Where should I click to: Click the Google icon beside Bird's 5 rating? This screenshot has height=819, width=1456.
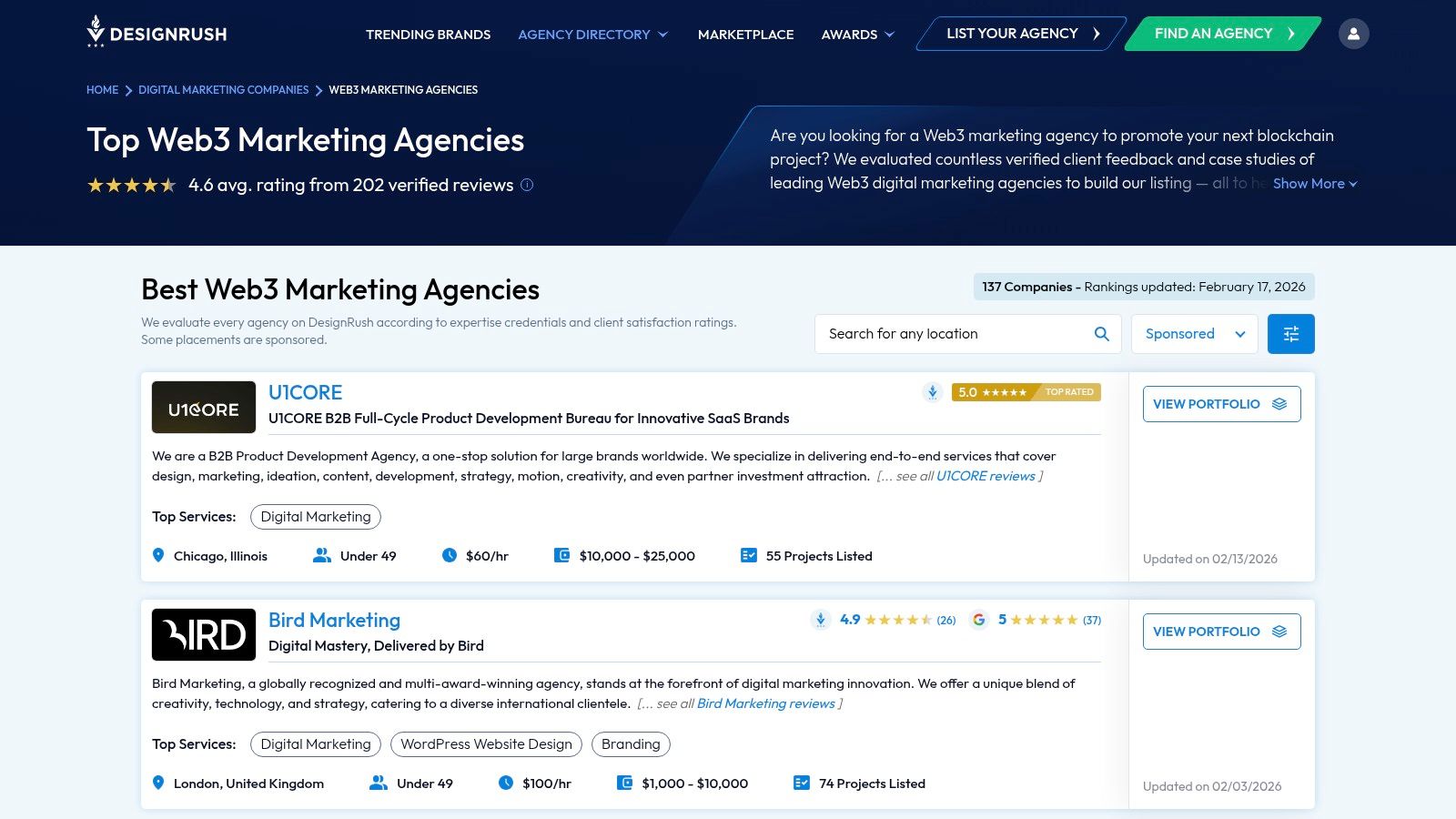979,620
